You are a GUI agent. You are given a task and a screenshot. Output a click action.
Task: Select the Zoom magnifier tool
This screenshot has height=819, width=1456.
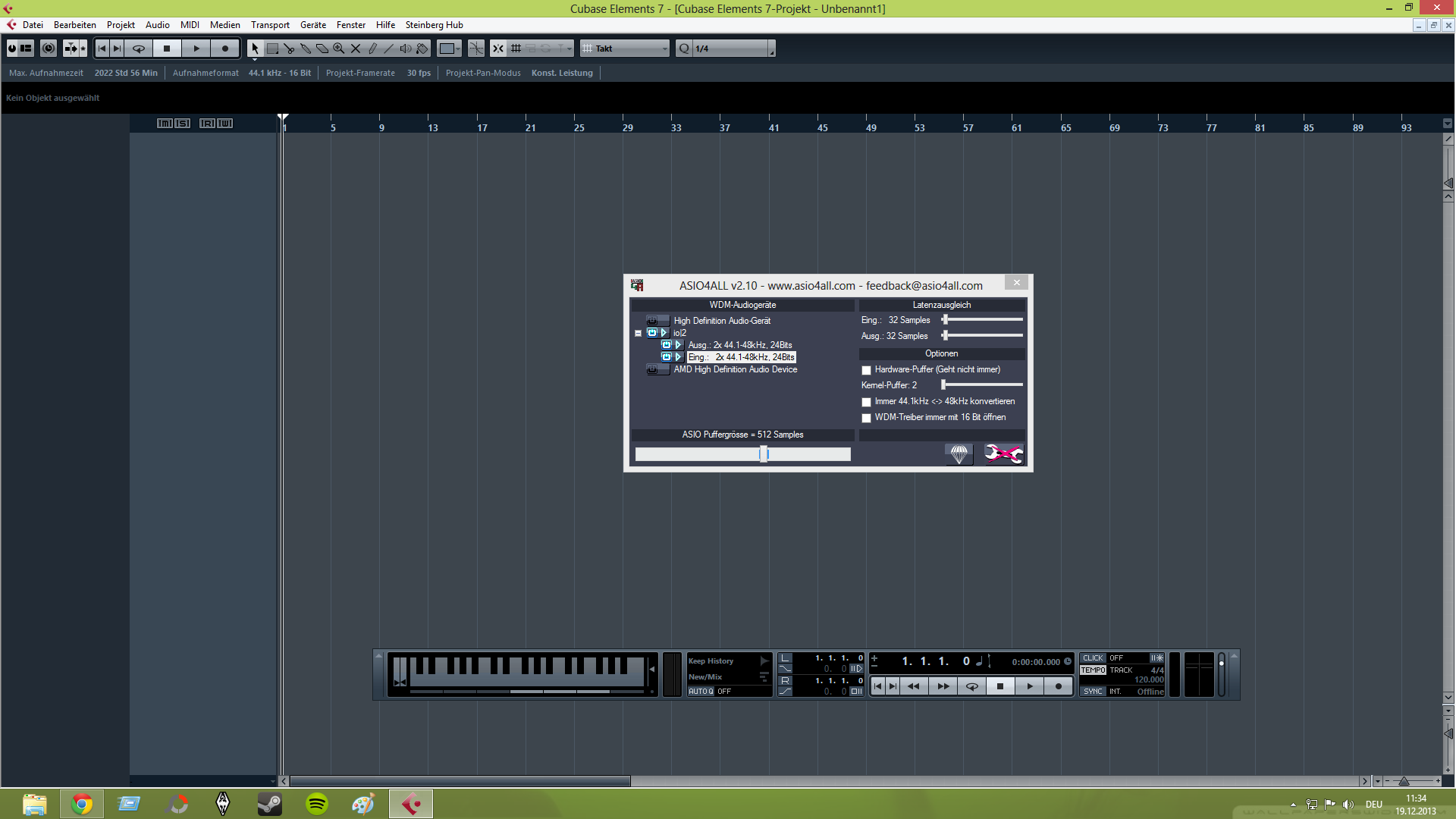[x=339, y=49]
